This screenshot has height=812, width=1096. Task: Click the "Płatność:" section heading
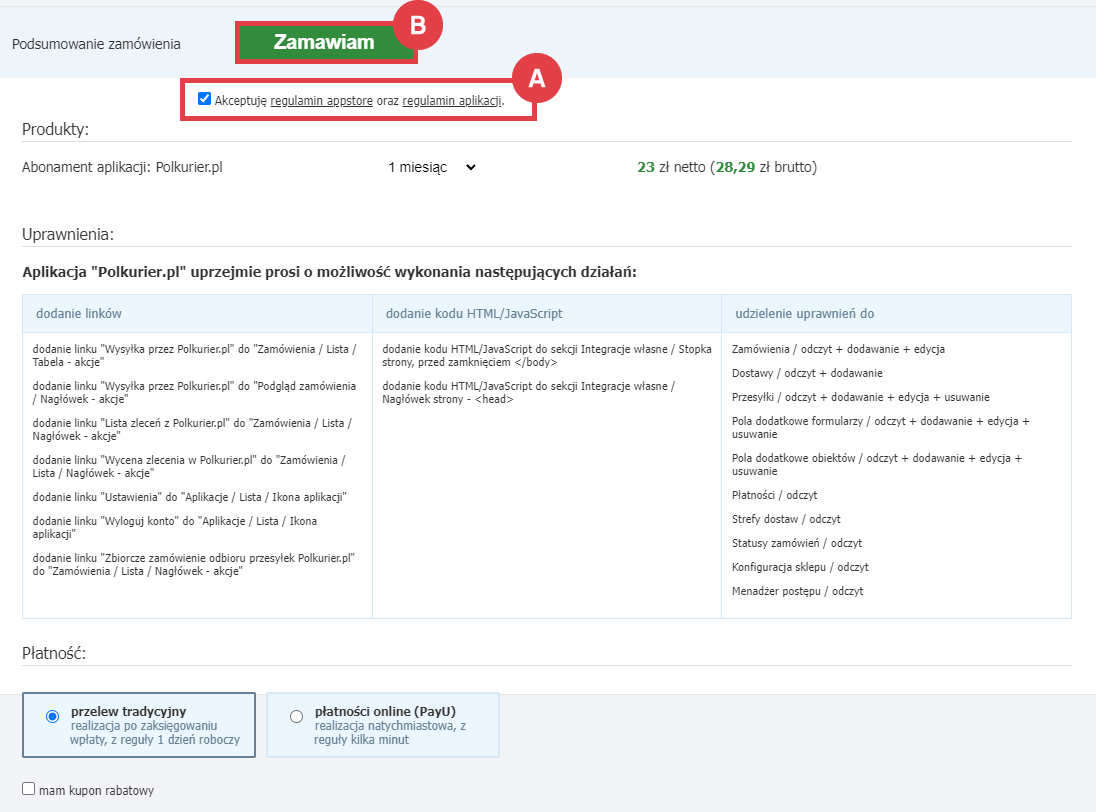[50, 650]
